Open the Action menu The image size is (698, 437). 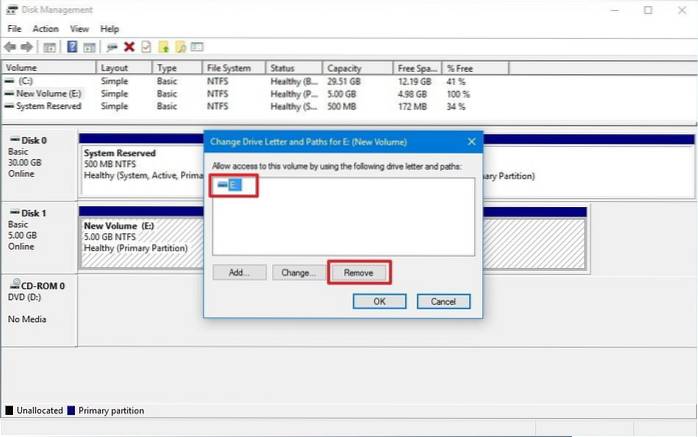(x=45, y=29)
